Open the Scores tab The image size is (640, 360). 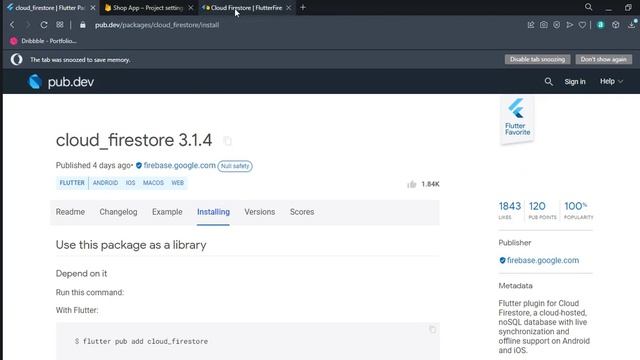[x=302, y=212]
